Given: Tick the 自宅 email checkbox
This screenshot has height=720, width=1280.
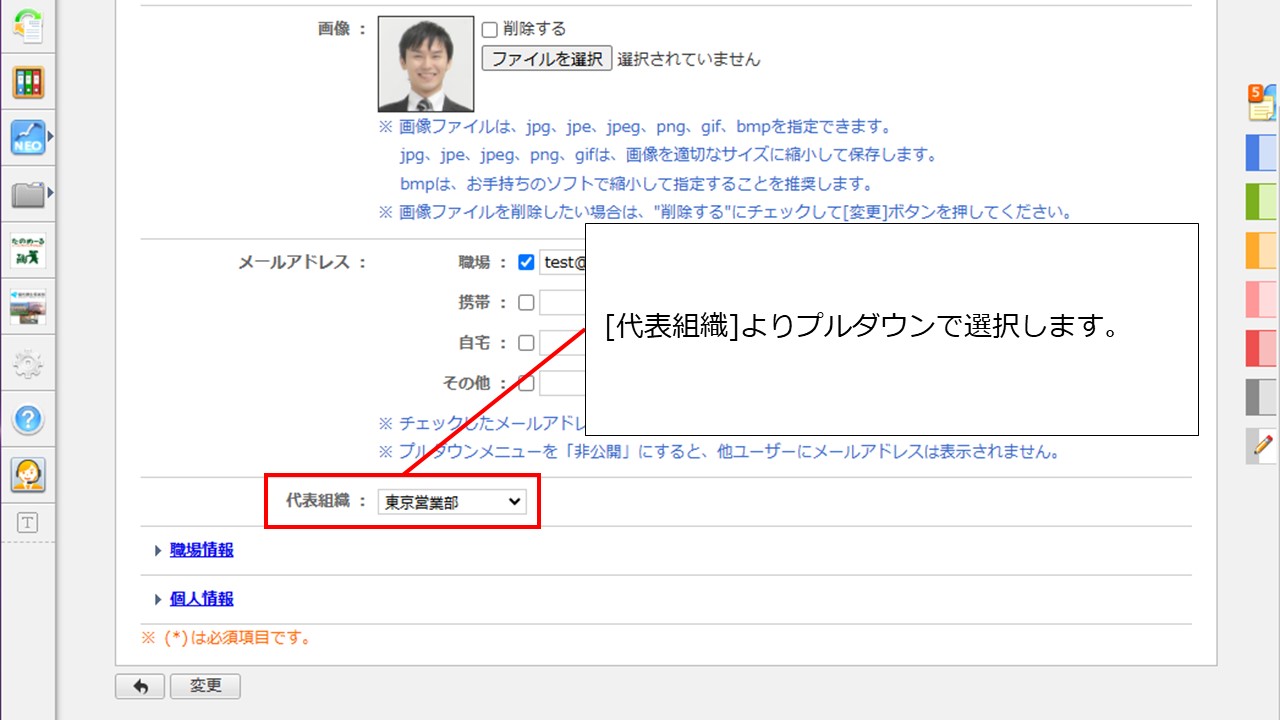Looking at the screenshot, I should point(526,343).
